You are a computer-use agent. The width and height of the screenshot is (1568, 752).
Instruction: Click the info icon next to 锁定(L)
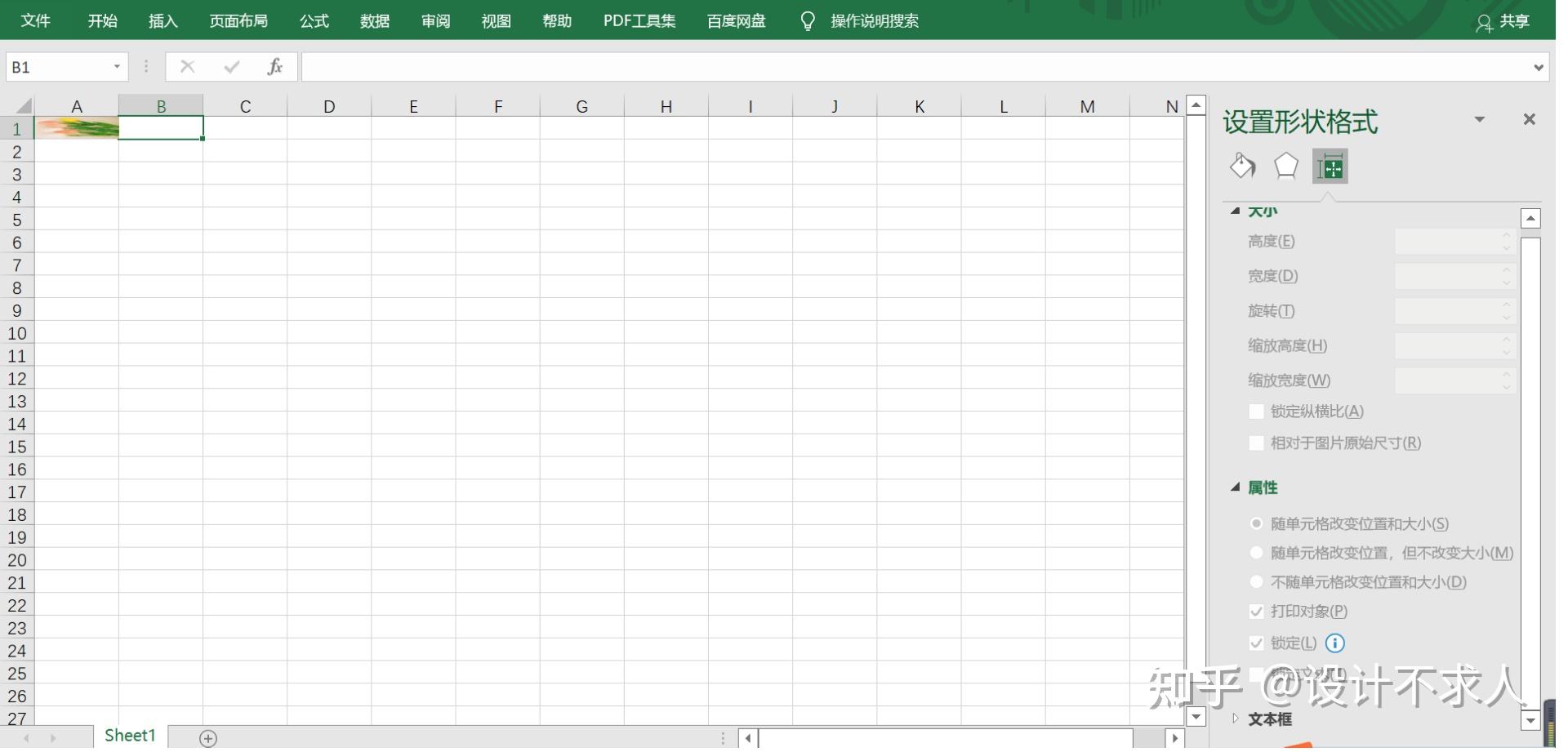tap(1334, 643)
